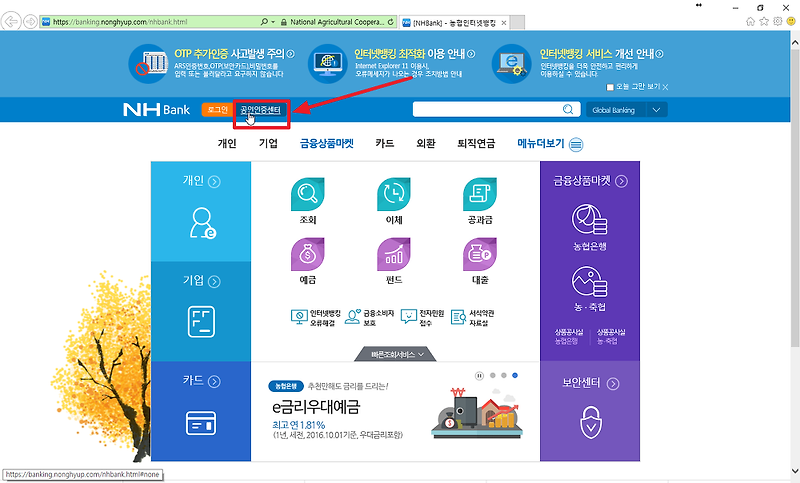Select the first carousel dot
The width and height of the screenshot is (800, 483).
[492, 375]
